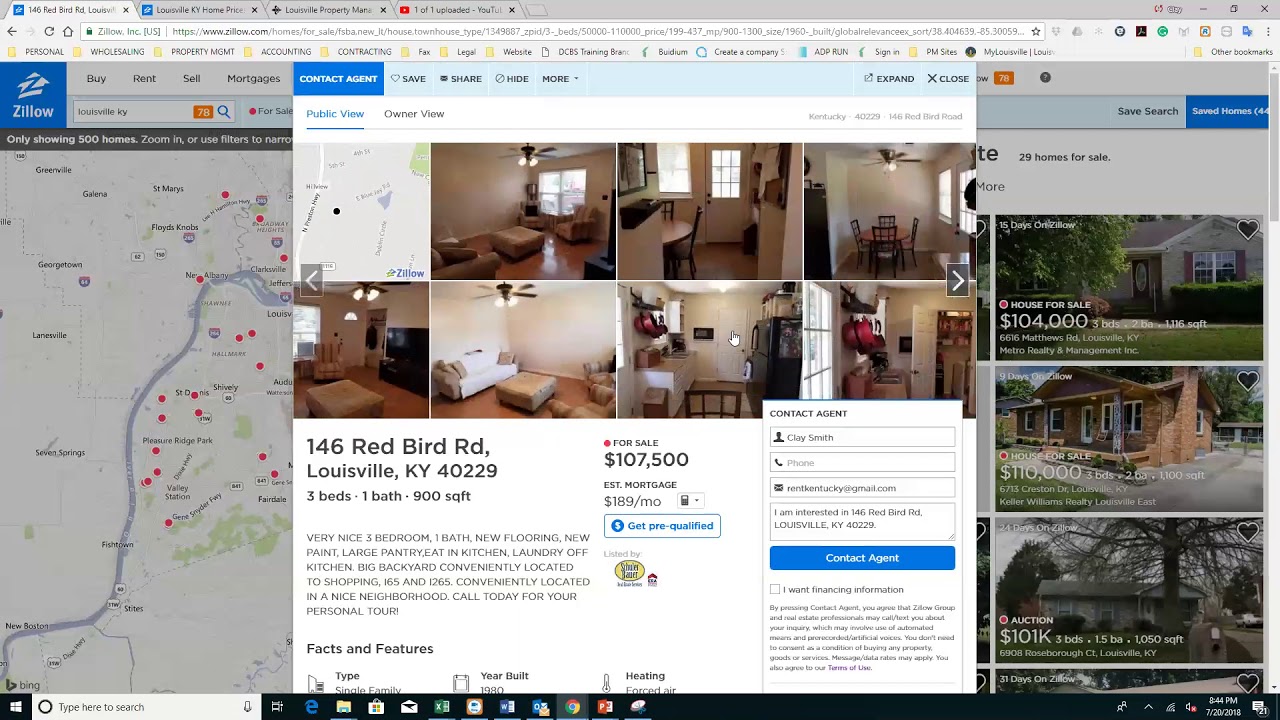1280x720 pixels.
Task: Favorite the $104,000 Matthews Rd home heart
Action: [1247, 230]
